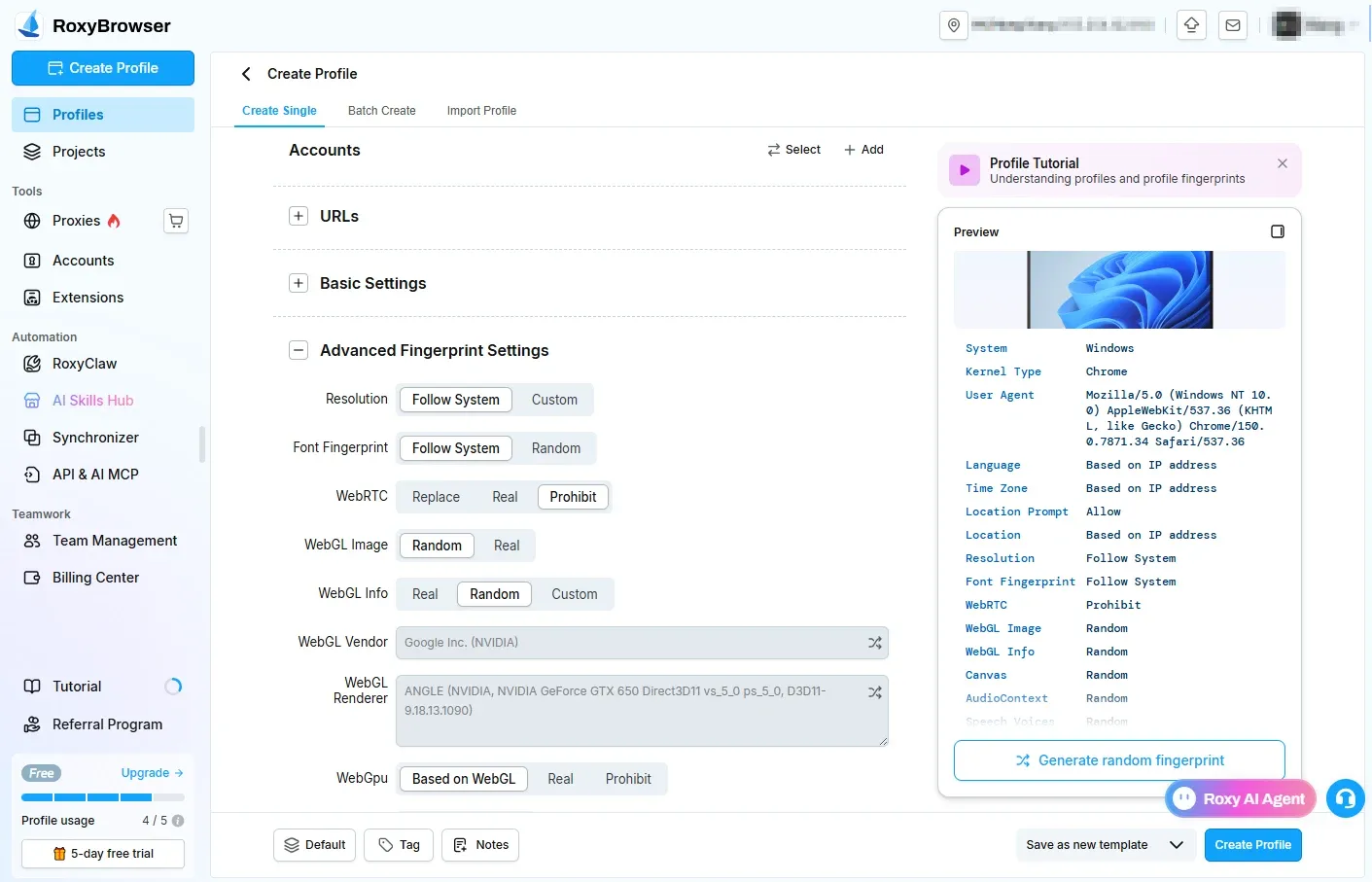Set WebGL Info to Real
The height and width of the screenshot is (882, 1372).
pos(425,594)
